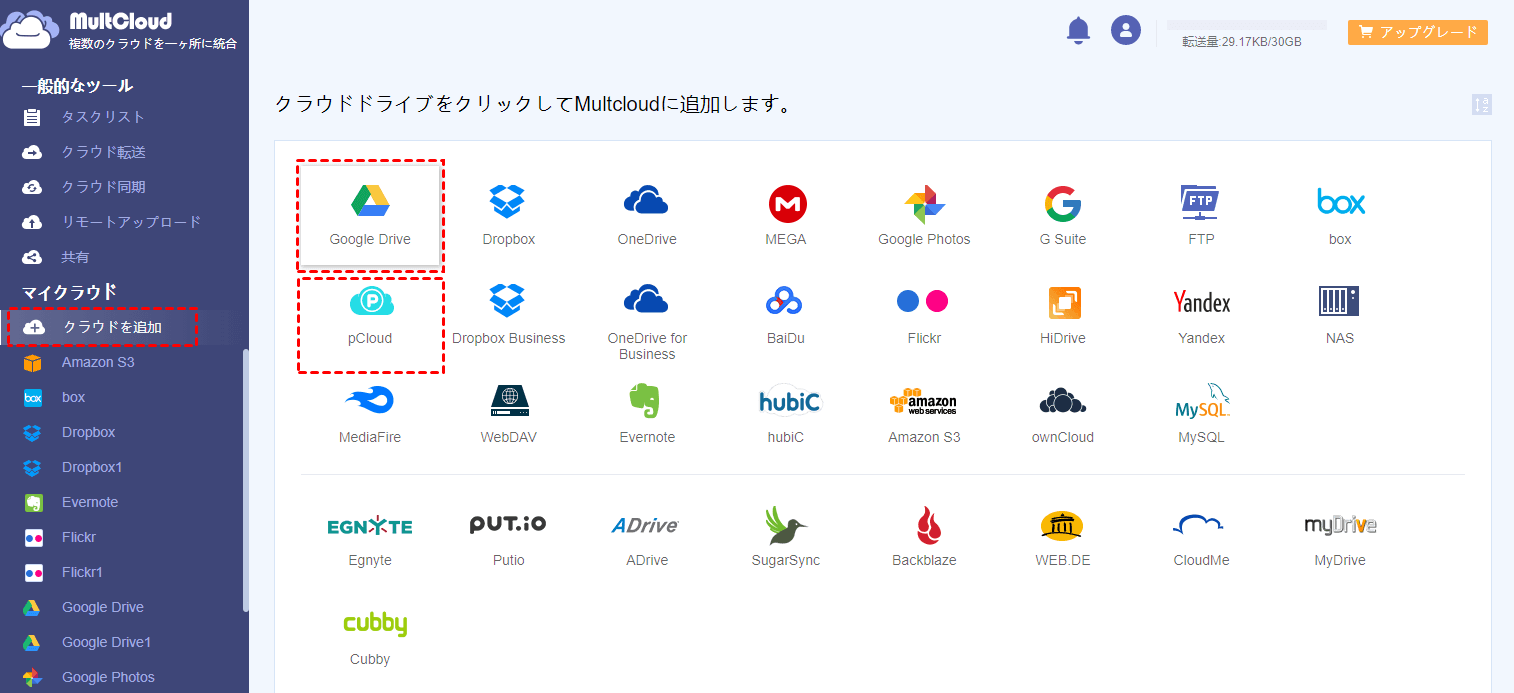Choose the CloudMe service
1514x693 pixels.
click(1201, 538)
